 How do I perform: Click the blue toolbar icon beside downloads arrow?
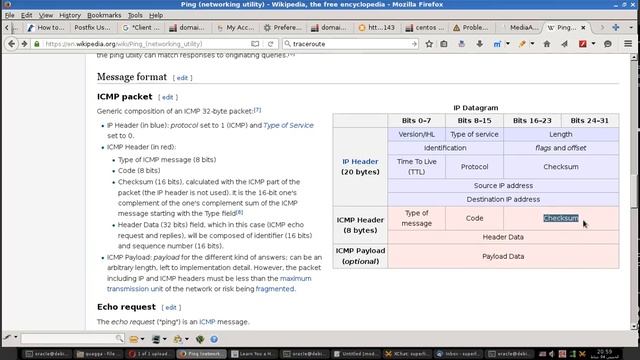462,44
